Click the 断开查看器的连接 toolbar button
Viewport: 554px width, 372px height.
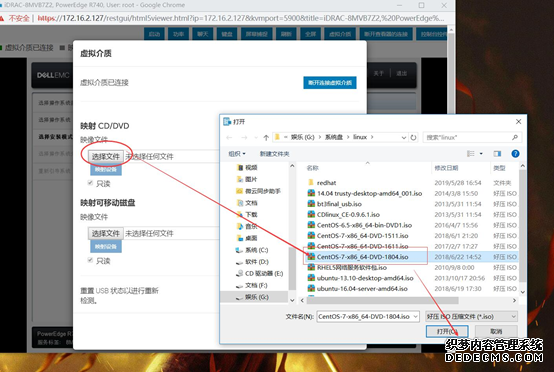[386, 34]
